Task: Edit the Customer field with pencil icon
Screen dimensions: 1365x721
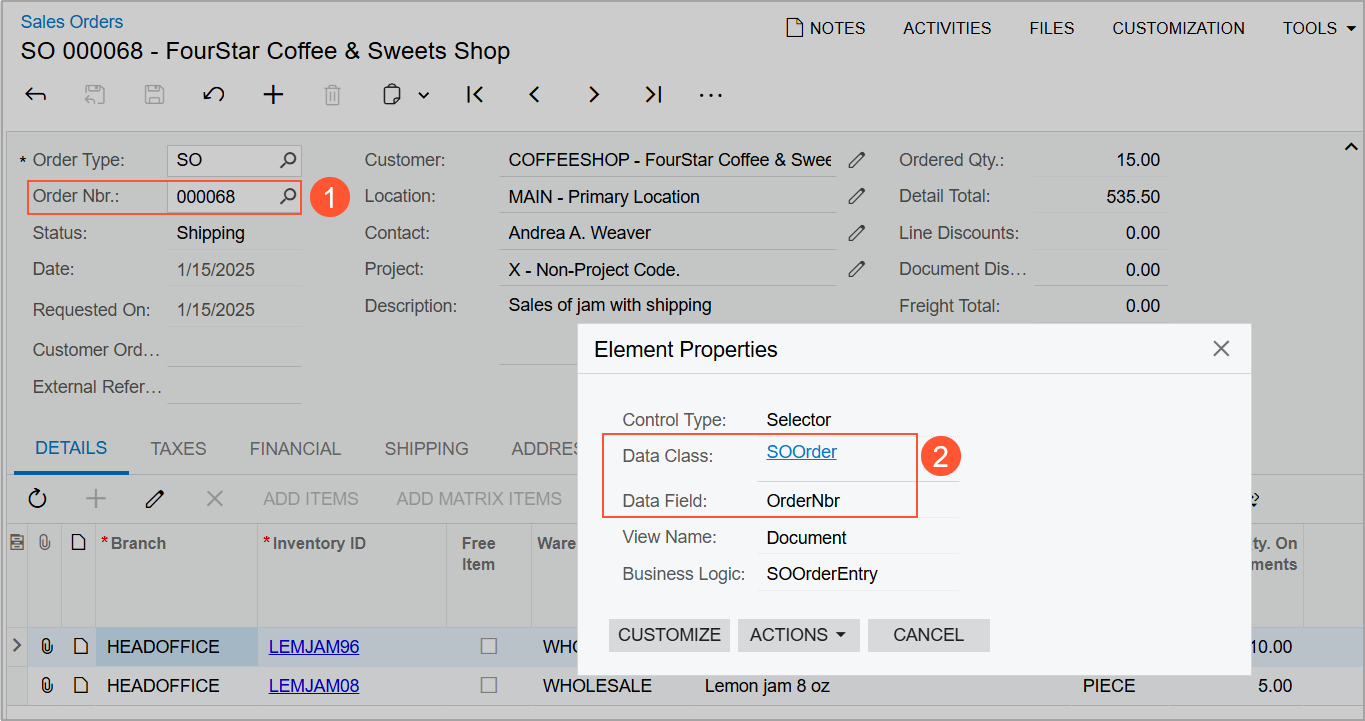Action: point(856,160)
